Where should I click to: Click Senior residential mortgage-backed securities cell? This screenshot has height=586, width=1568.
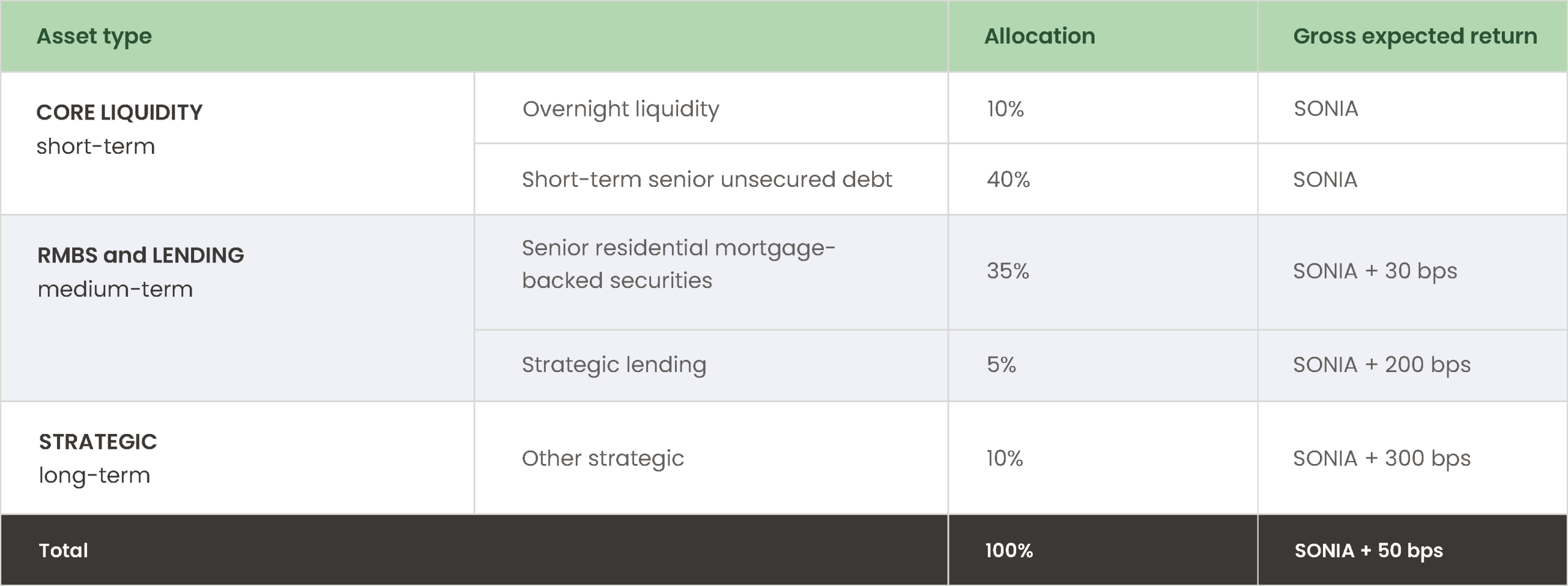coord(678,264)
